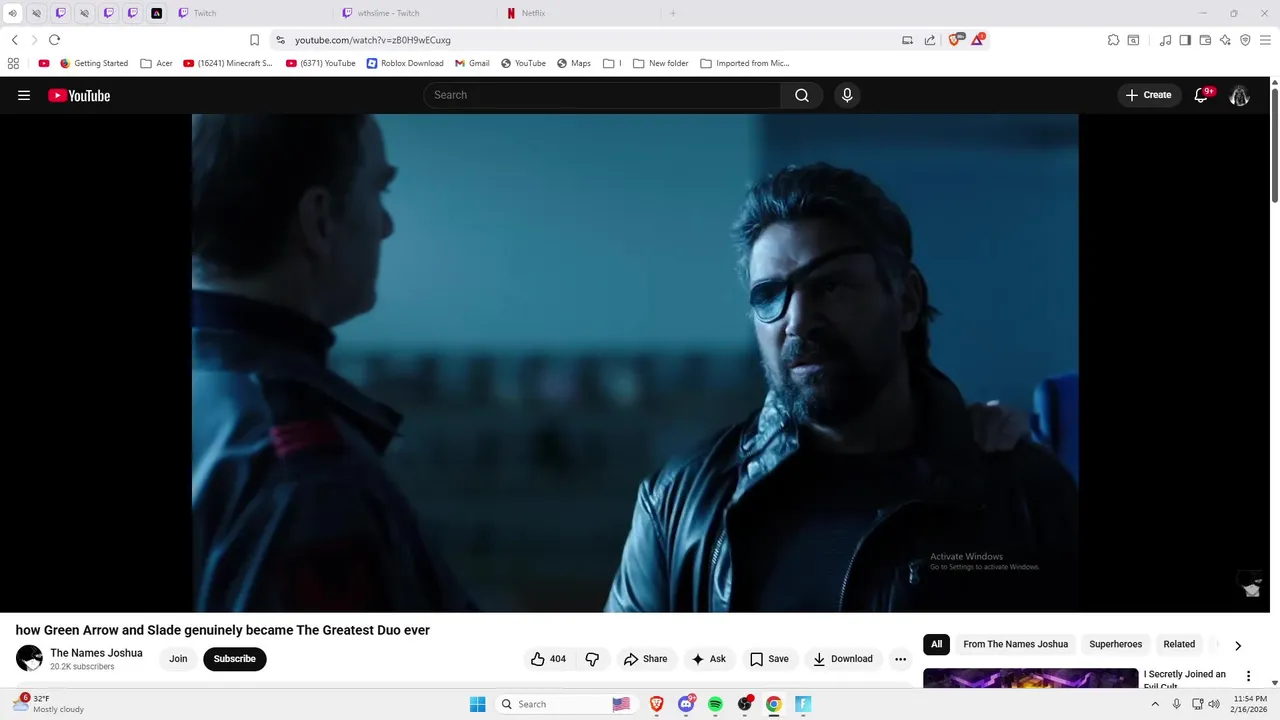Click the video player frame
This screenshot has height=720, width=1280.
[x=635, y=362]
